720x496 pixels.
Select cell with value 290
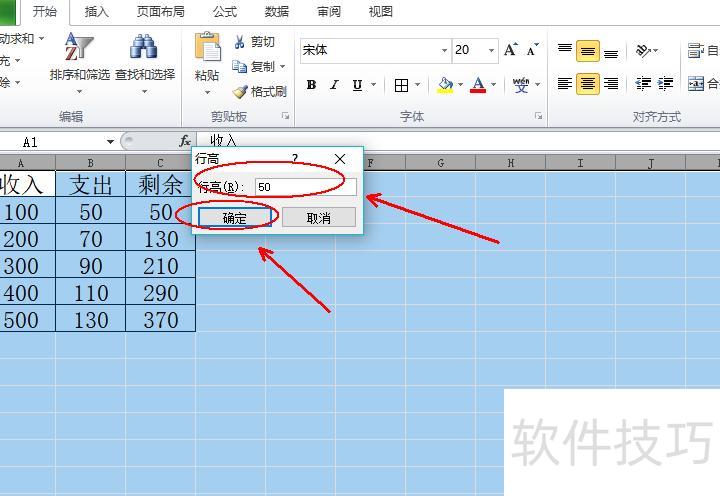click(x=160, y=291)
